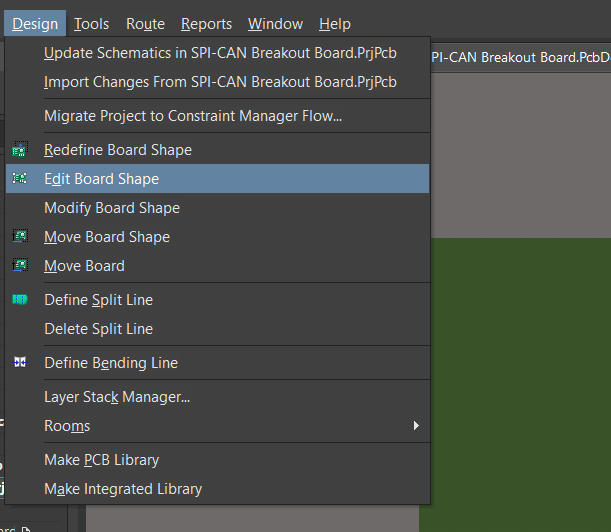Click the Redefine Board Shape icon
611x532 pixels.
(x=20, y=150)
